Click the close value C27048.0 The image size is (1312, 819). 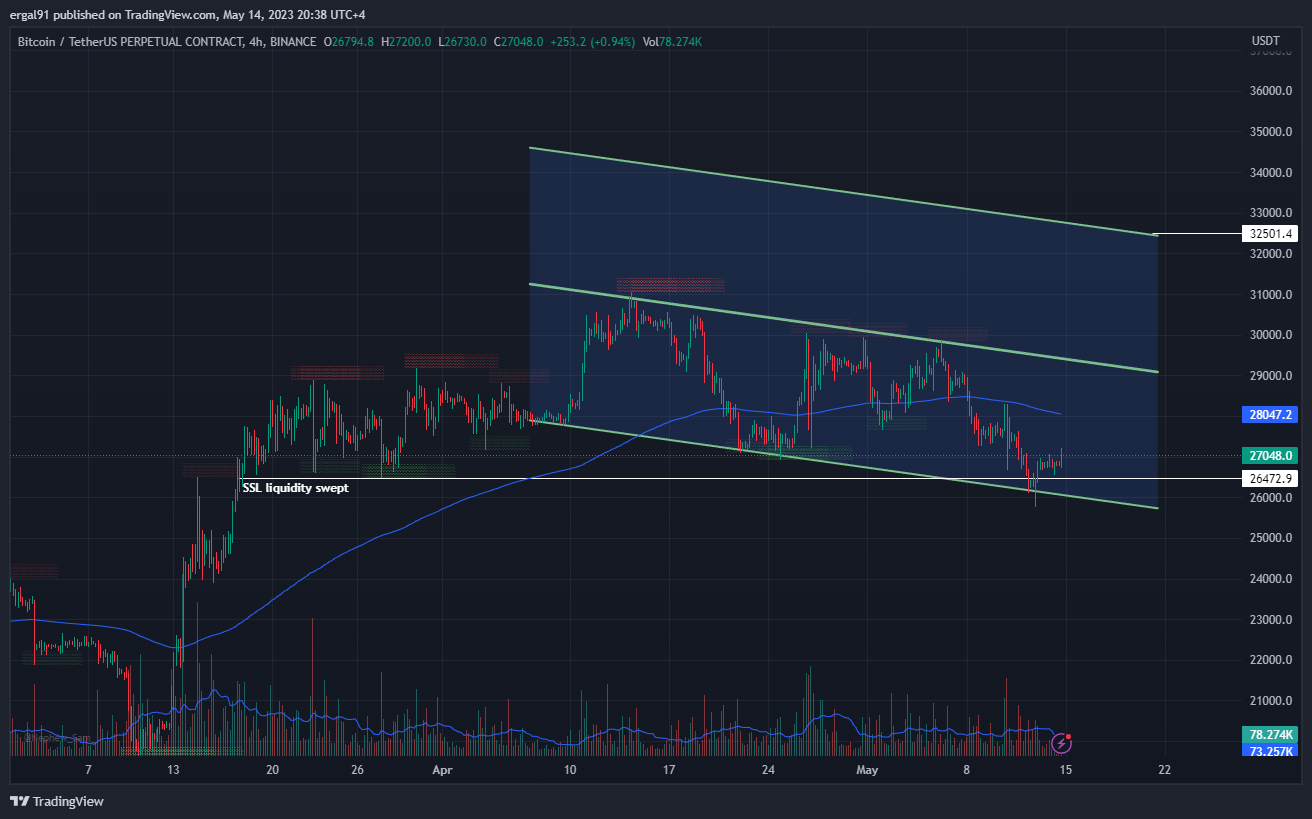[x=519, y=42]
